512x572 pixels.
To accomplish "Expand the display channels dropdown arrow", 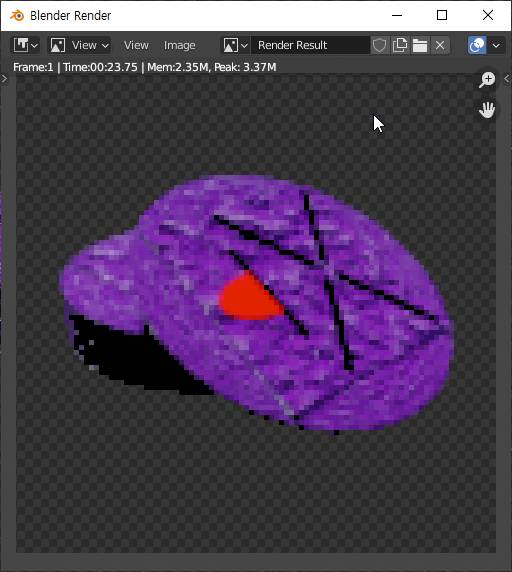I will (x=496, y=45).
